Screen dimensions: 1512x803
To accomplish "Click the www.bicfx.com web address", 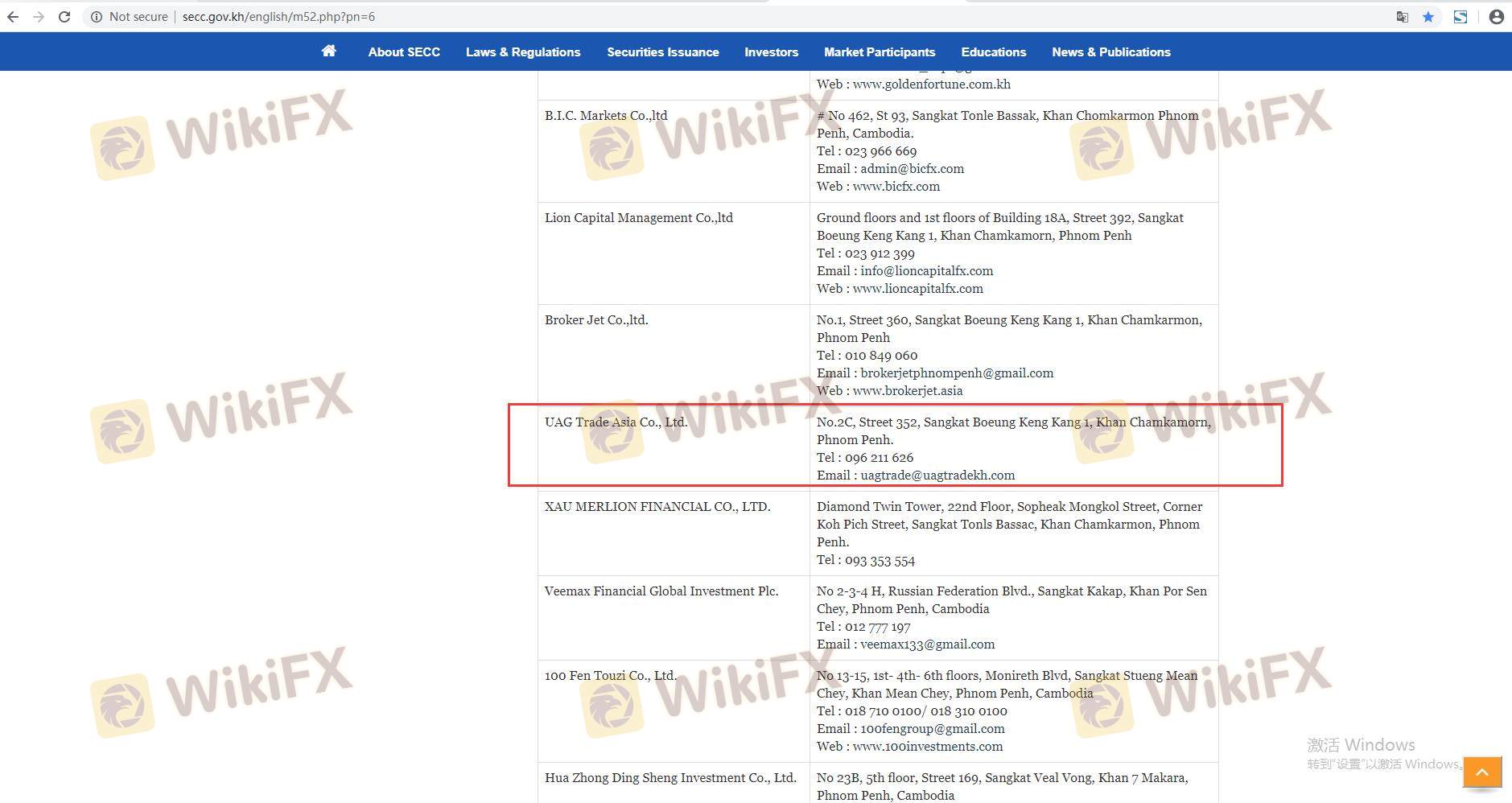I will pyautogui.click(x=896, y=187).
